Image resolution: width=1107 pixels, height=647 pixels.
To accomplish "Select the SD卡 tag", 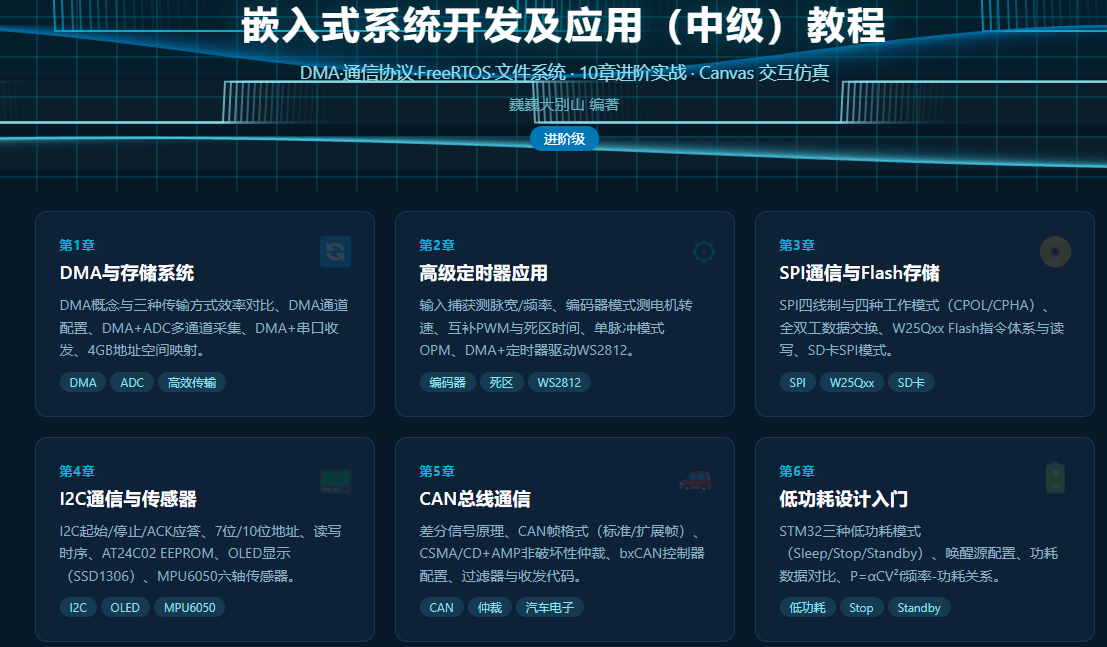I will tap(911, 382).
